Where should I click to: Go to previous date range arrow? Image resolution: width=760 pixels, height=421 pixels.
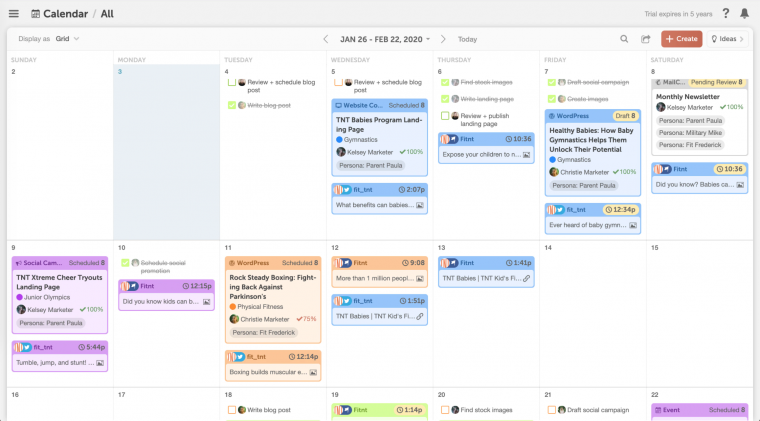326,39
